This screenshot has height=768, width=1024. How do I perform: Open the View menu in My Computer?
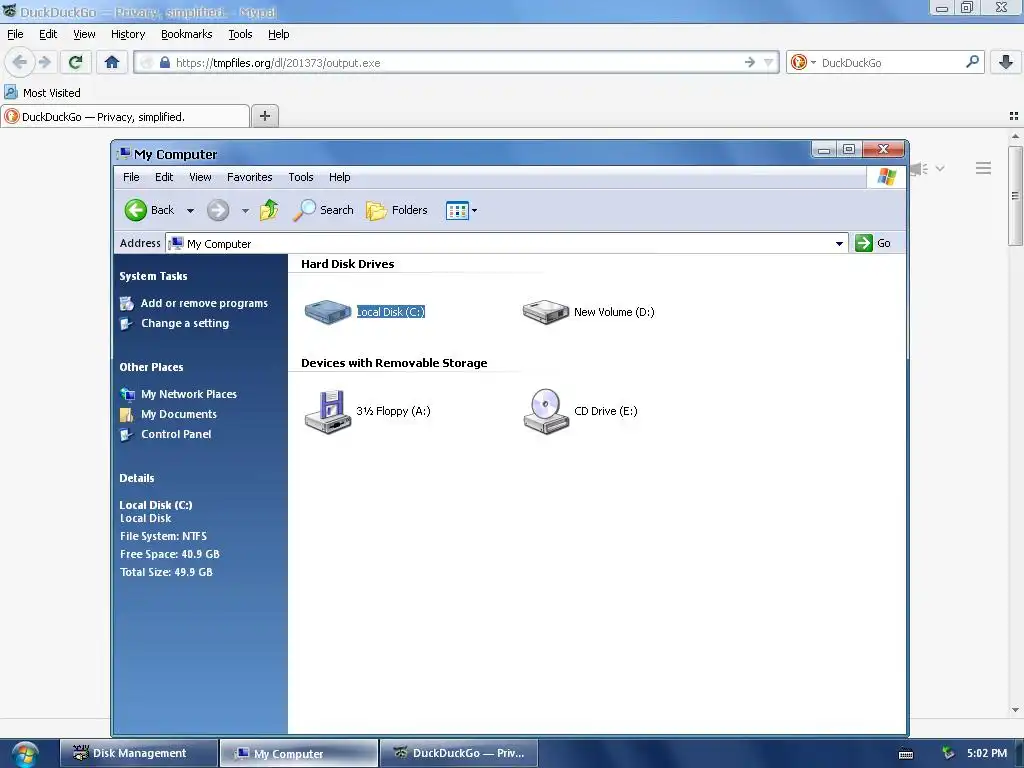pos(200,177)
